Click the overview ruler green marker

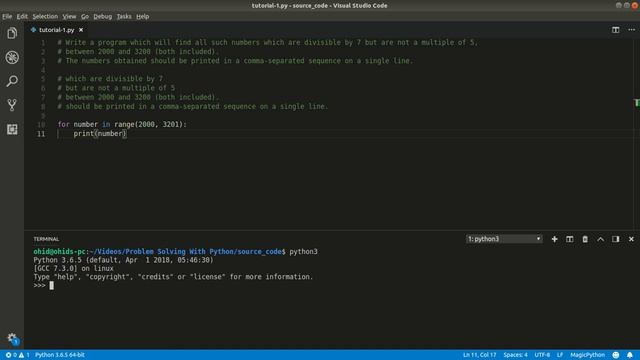point(637,103)
